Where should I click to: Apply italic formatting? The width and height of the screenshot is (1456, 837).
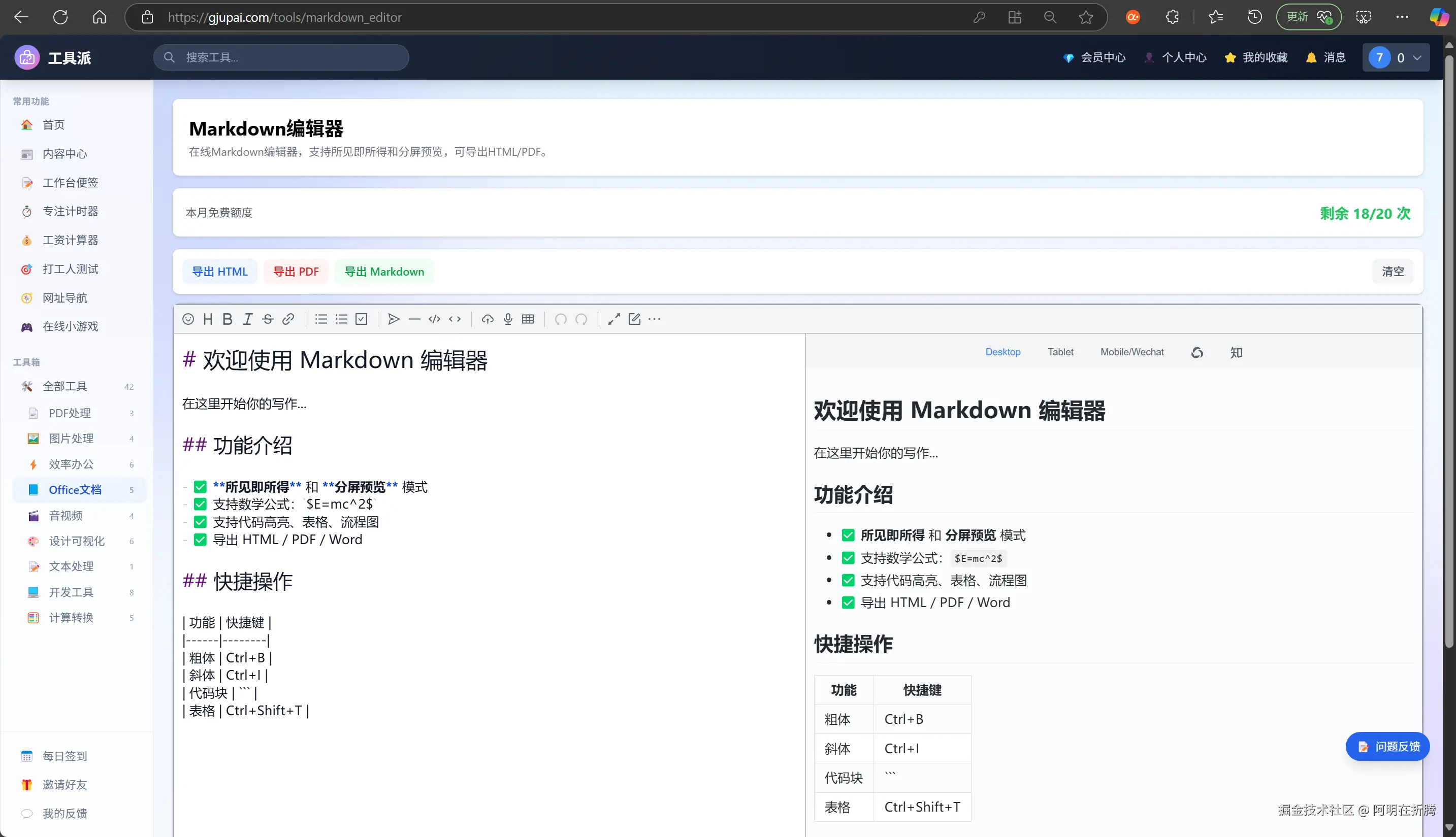pyautogui.click(x=248, y=319)
